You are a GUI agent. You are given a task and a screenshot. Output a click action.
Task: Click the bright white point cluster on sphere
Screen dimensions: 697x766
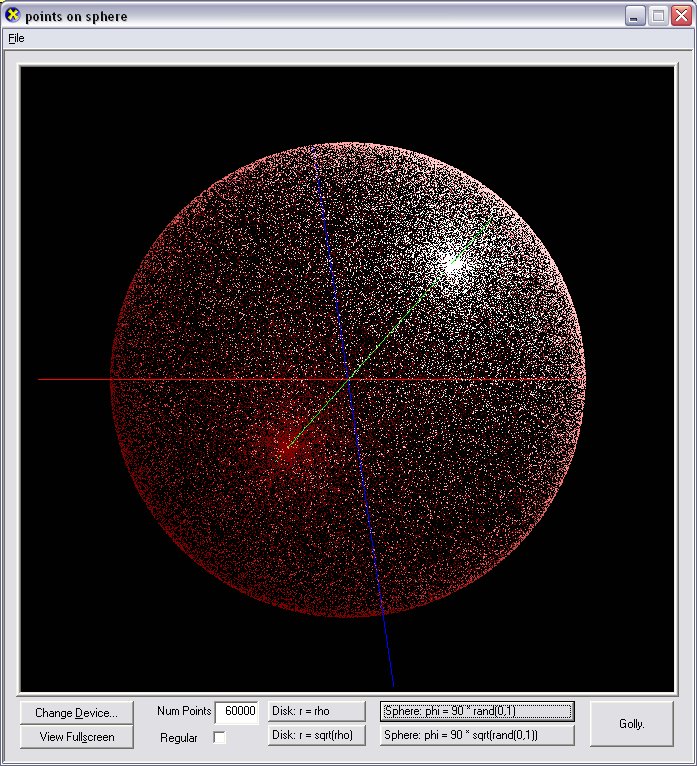click(452, 262)
